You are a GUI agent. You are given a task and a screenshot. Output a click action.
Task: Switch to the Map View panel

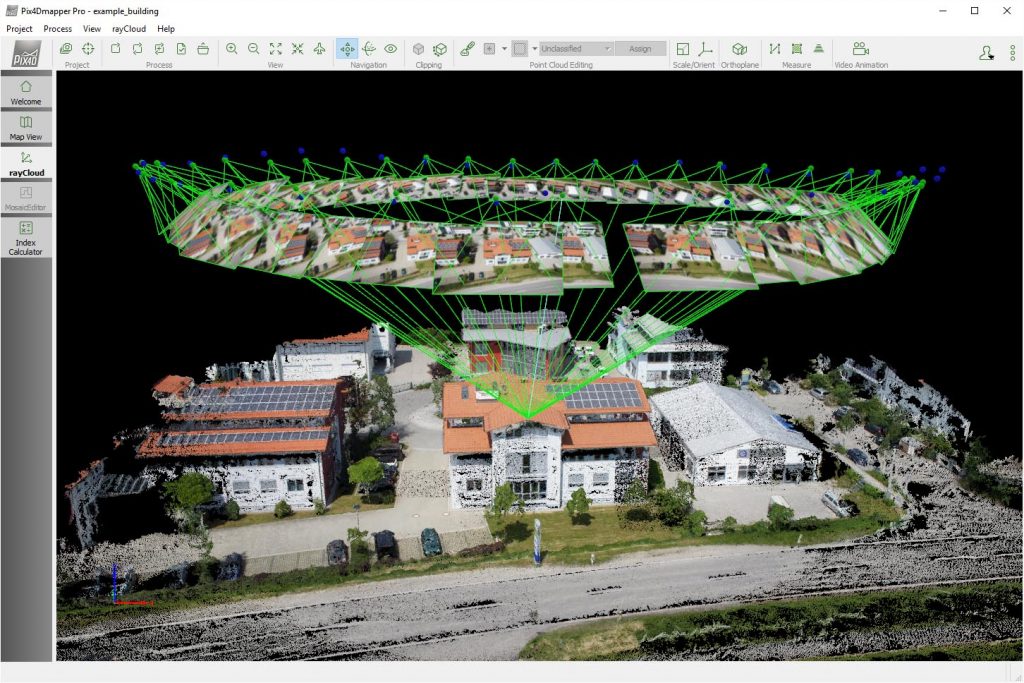pyautogui.click(x=26, y=127)
